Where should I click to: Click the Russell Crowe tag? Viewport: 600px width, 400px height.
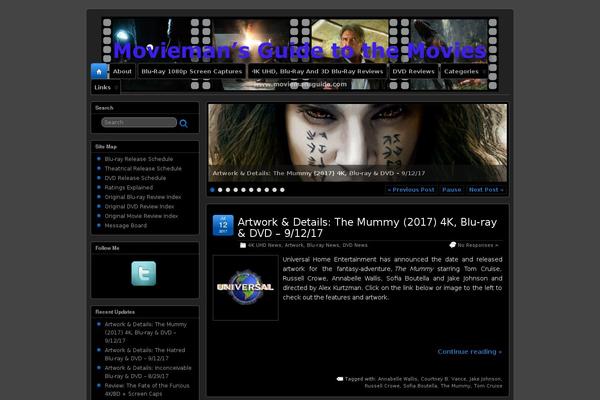click(x=382, y=386)
